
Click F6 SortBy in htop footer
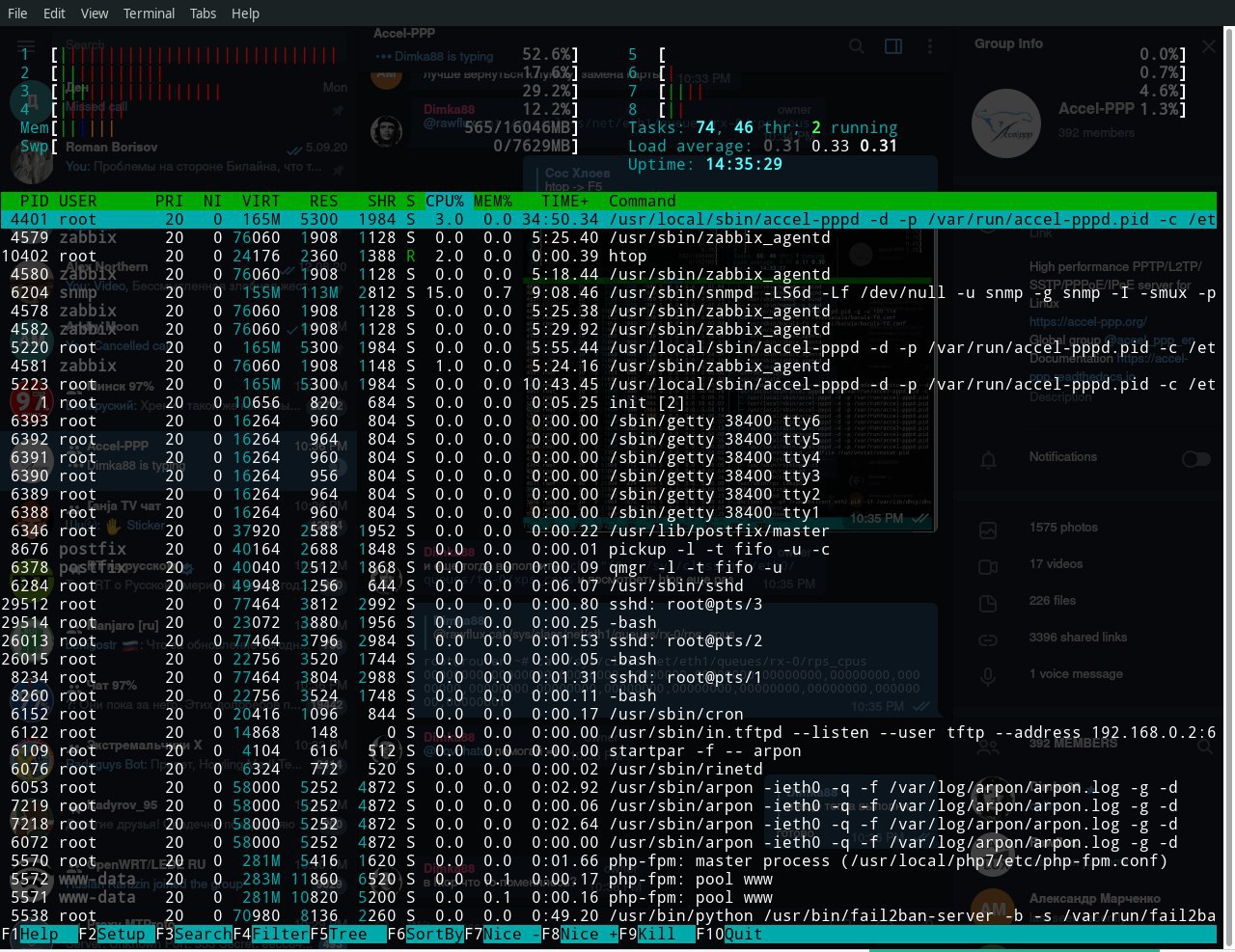[434, 934]
